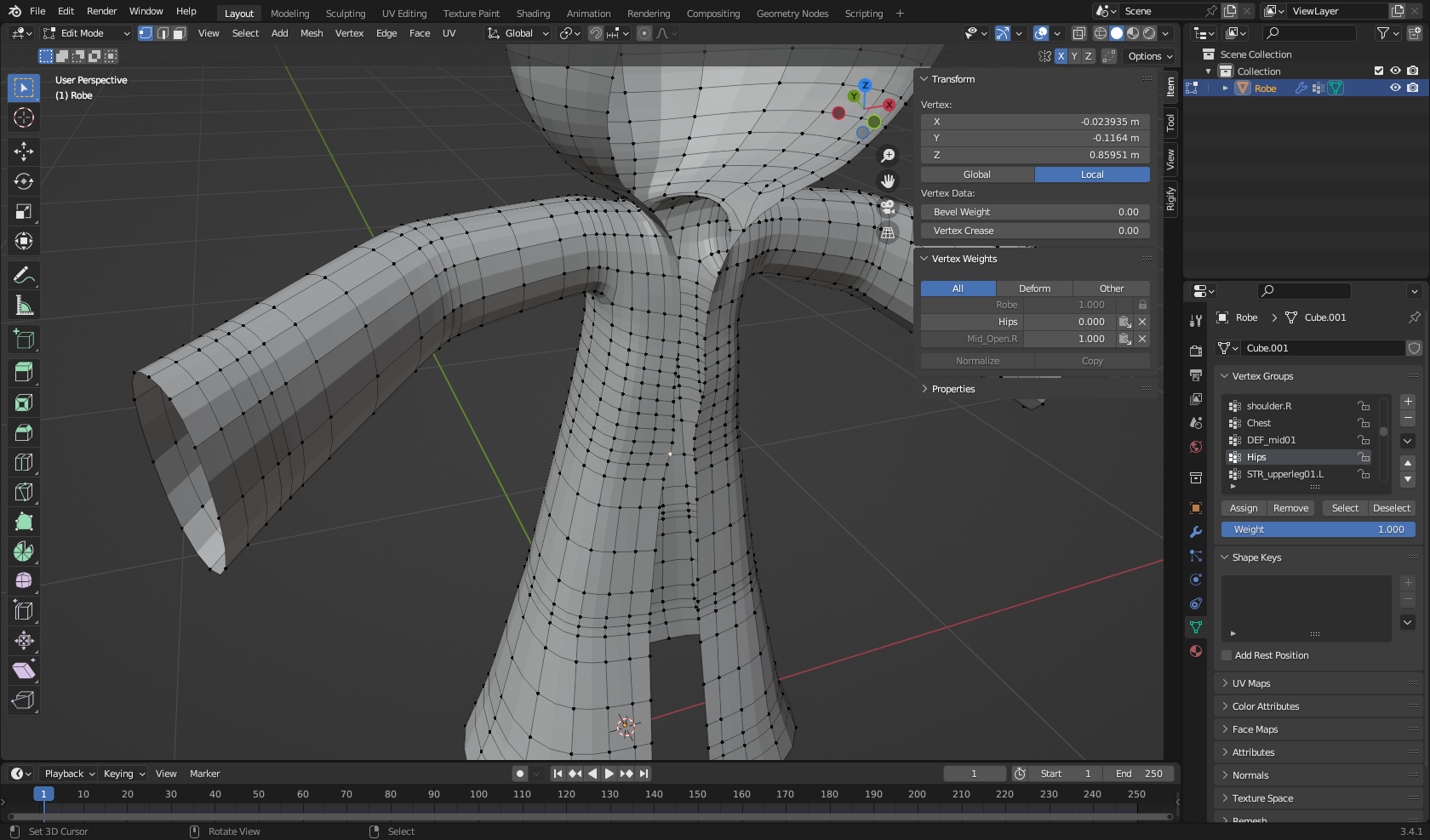Toggle X axis mirror
The width and height of the screenshot is (1430, 840).
coord(1061,56)
